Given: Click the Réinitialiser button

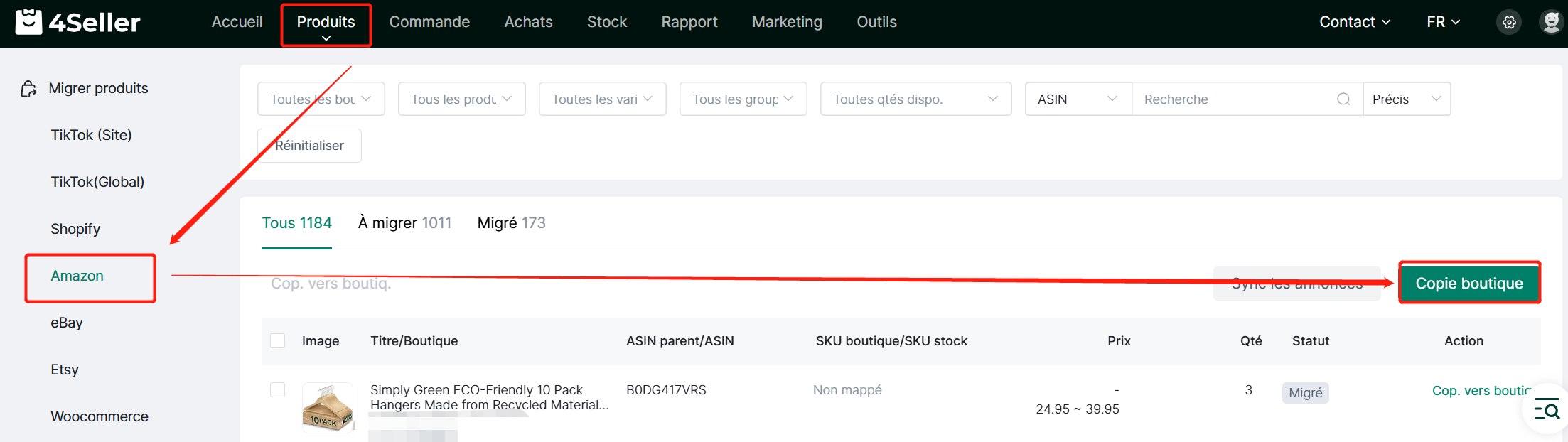Looking at the screenshot, I should 309,146.
